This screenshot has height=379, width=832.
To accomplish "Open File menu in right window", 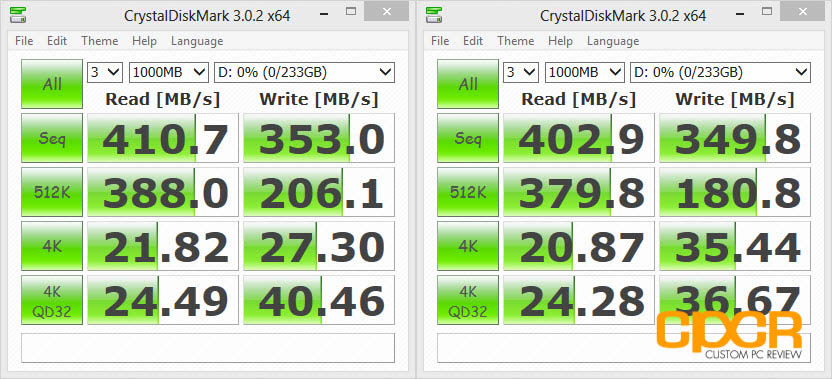I will point(440,41).
